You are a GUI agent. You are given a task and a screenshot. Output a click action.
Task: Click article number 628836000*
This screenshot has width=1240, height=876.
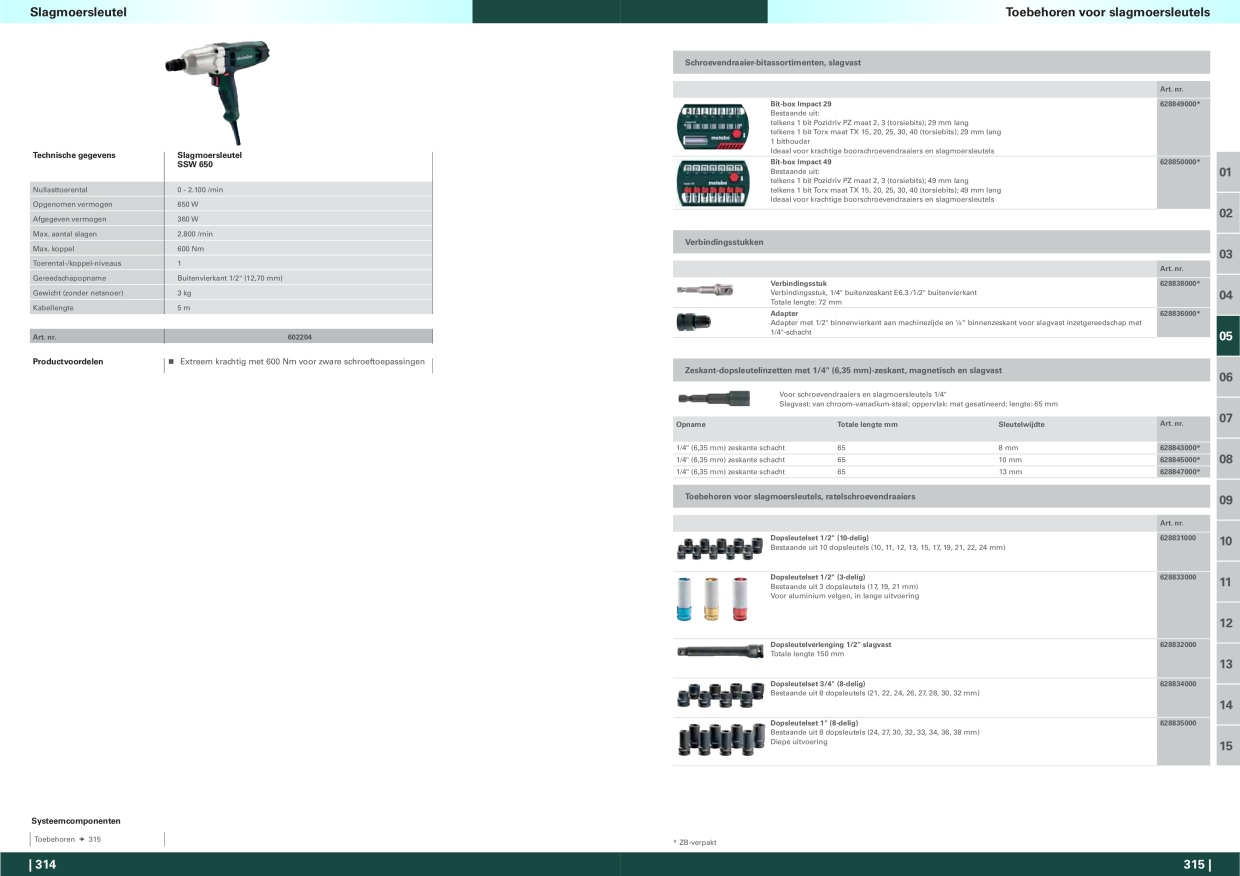tap(1180, 313)
